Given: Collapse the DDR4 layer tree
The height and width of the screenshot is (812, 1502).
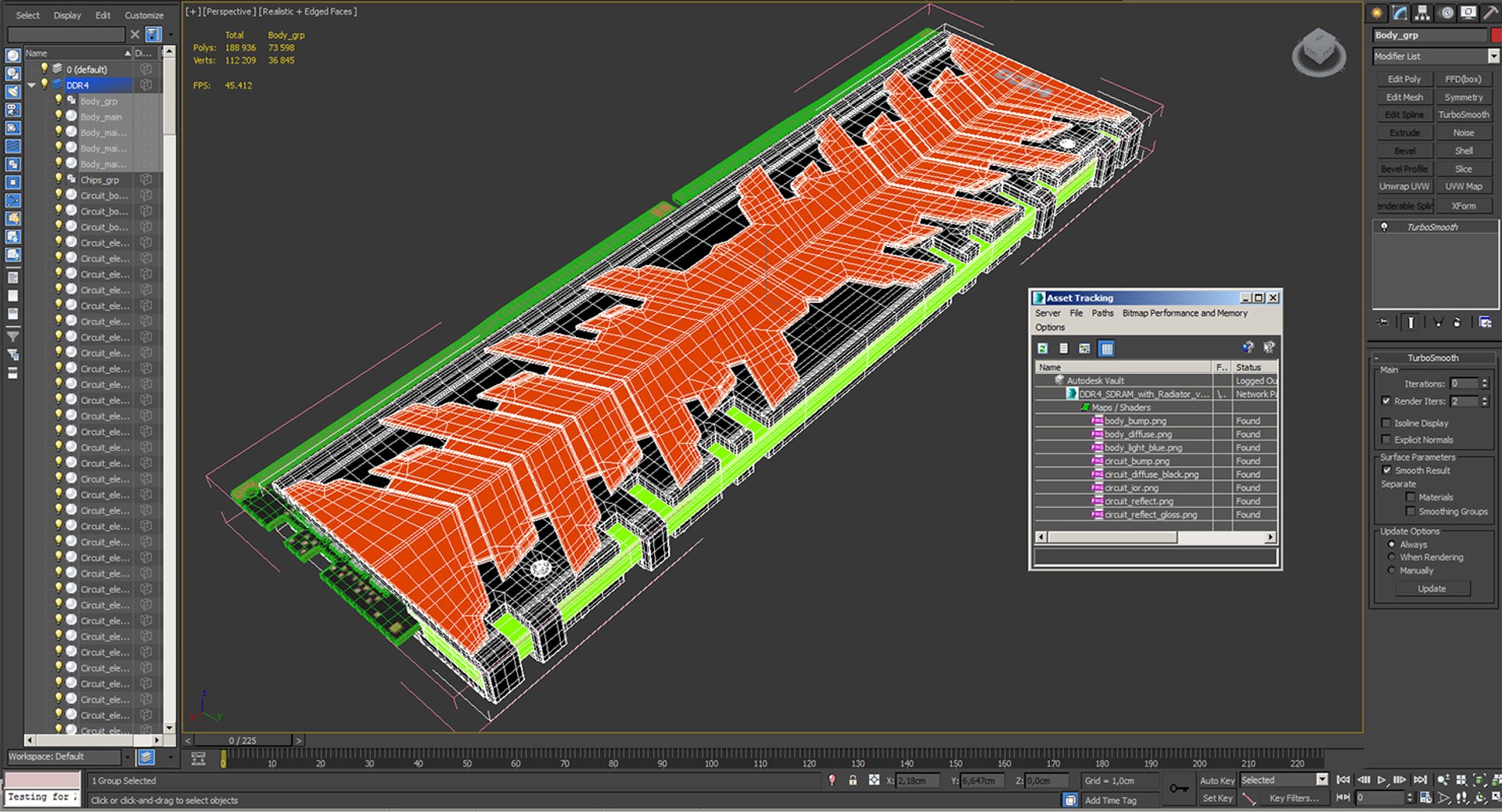Looking at the screenshot, I should click(x=31, y=84).
